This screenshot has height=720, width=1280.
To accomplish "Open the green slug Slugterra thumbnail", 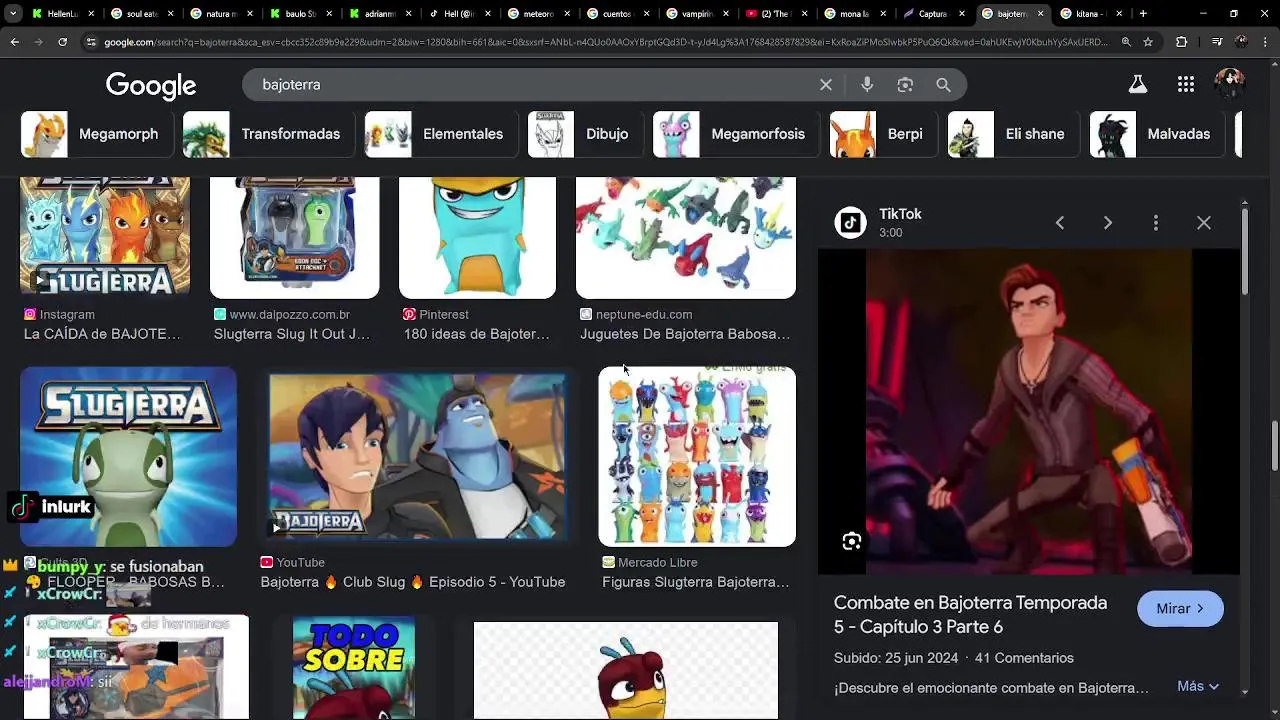I will pos(128,457).
